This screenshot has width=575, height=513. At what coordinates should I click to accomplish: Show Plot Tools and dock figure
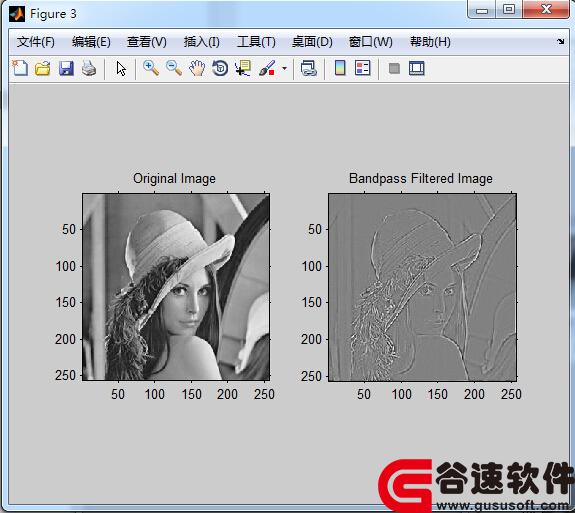[417, 68]
